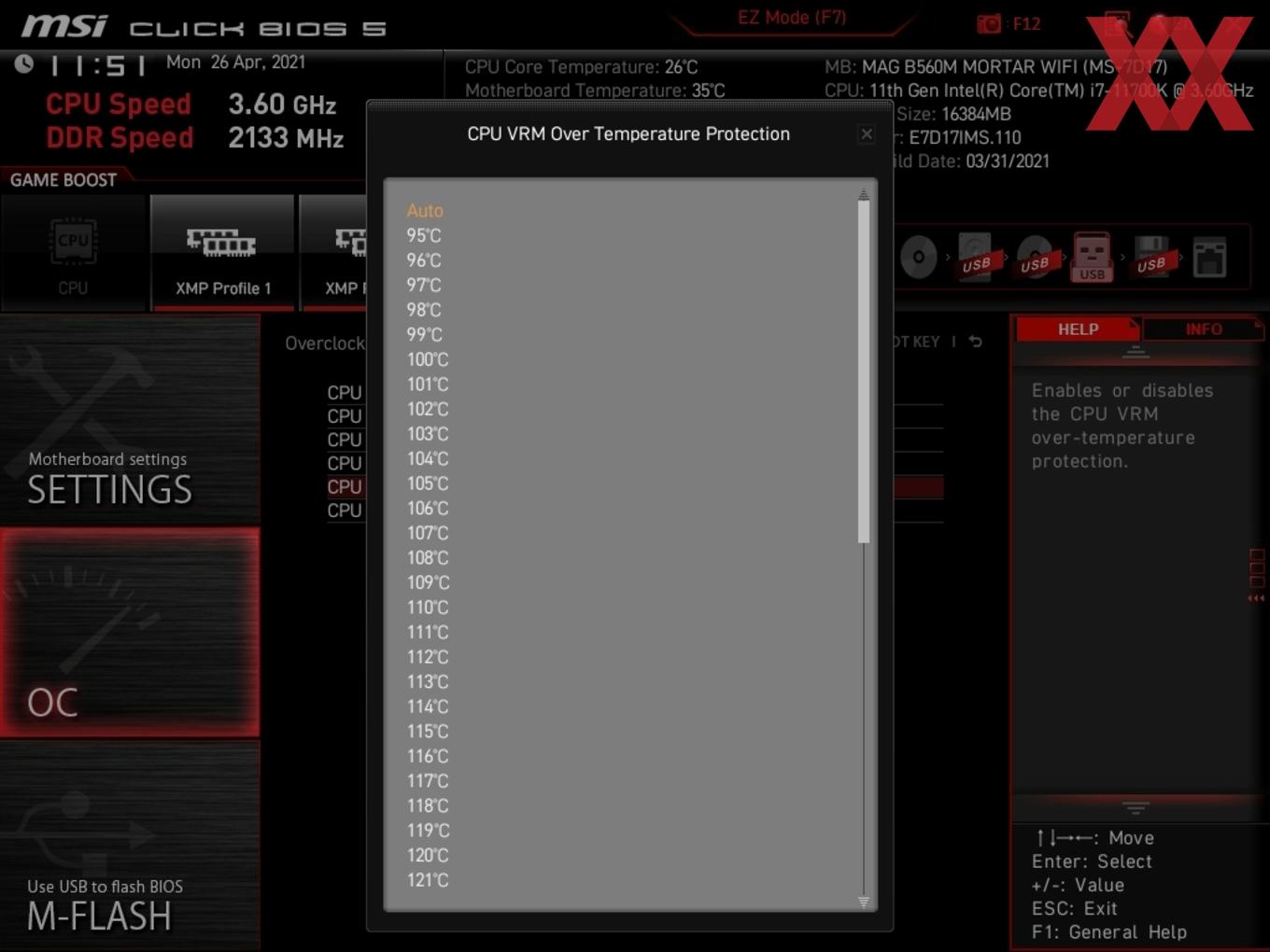This screenshot has height=952, width=1270.
Task: Click the grip handle below the help text
Action: pyautogui.click(x=1136, y=807)
